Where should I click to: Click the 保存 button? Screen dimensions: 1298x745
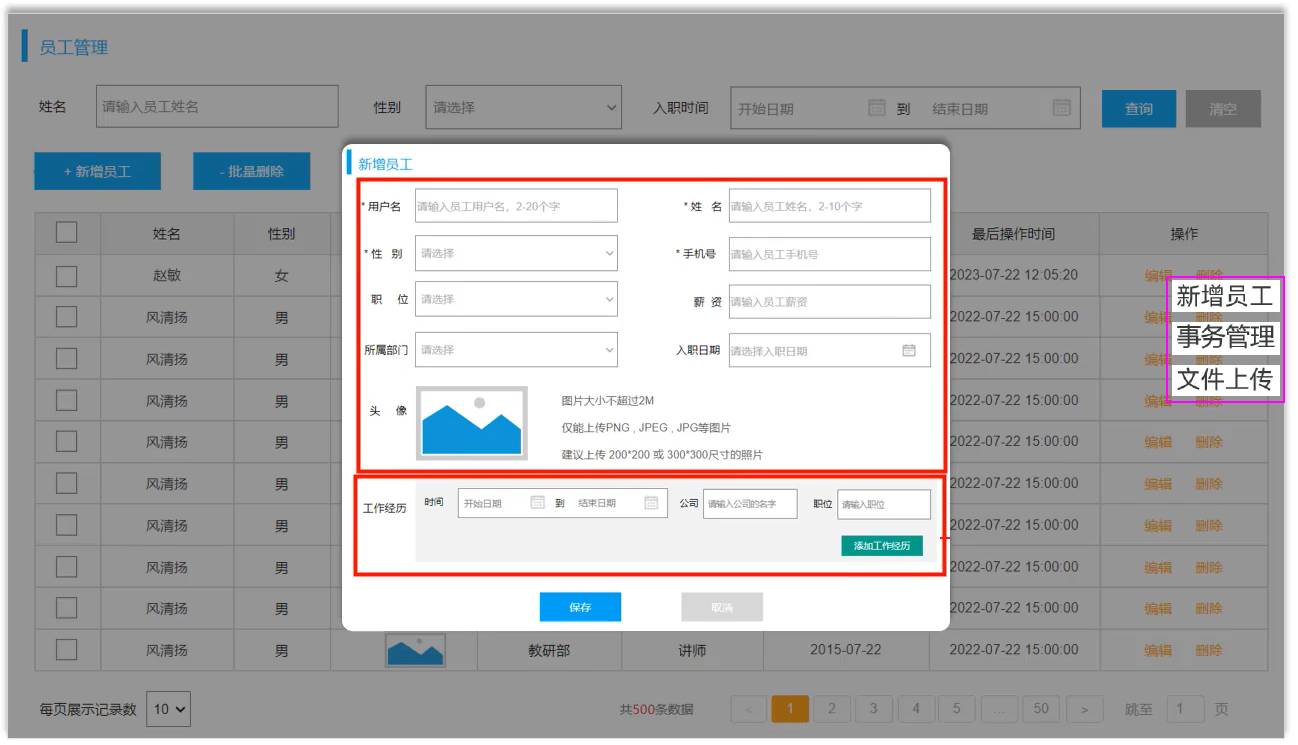[580, 607]
